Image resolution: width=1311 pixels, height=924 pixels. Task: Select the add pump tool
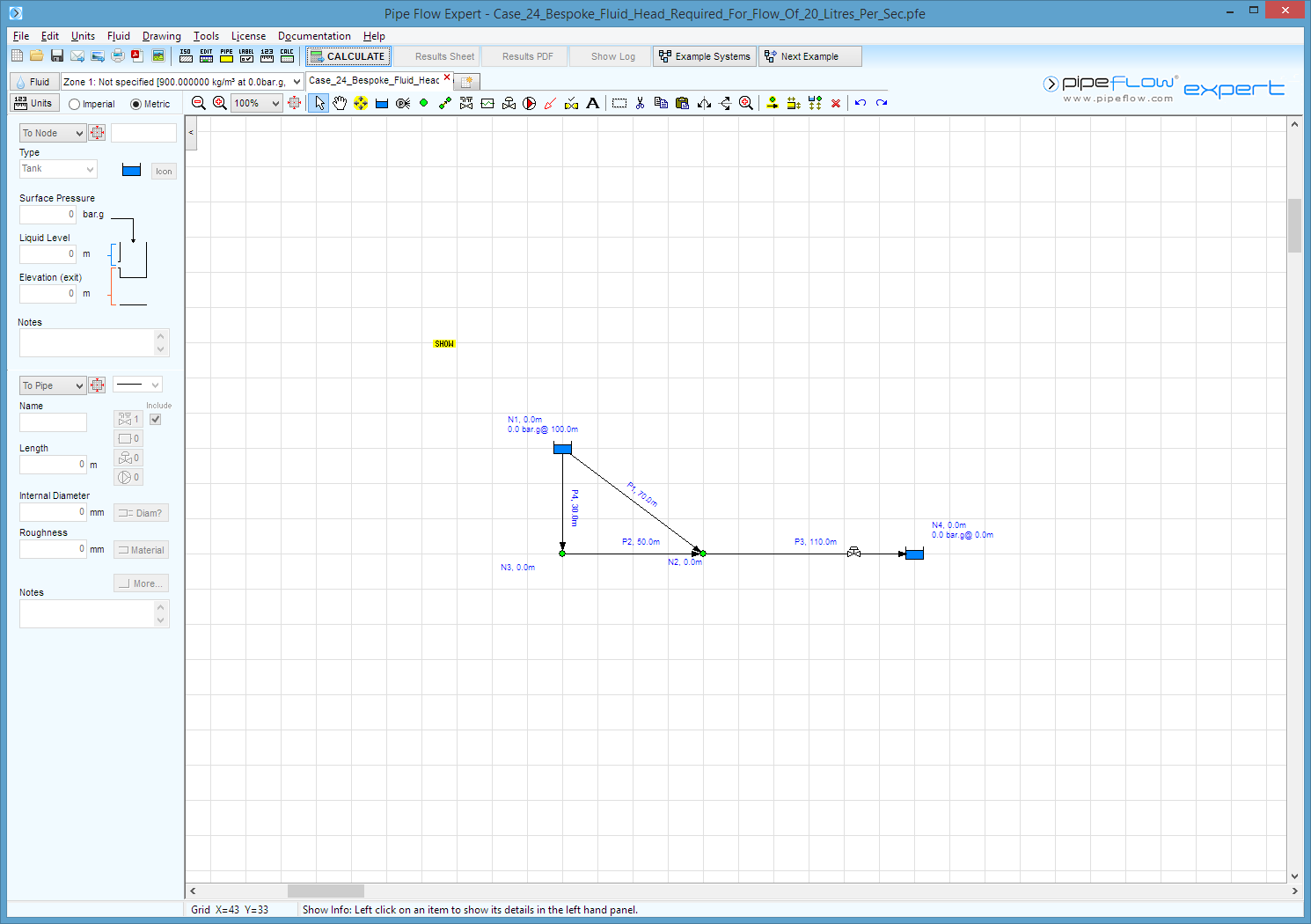click(530, 103)
